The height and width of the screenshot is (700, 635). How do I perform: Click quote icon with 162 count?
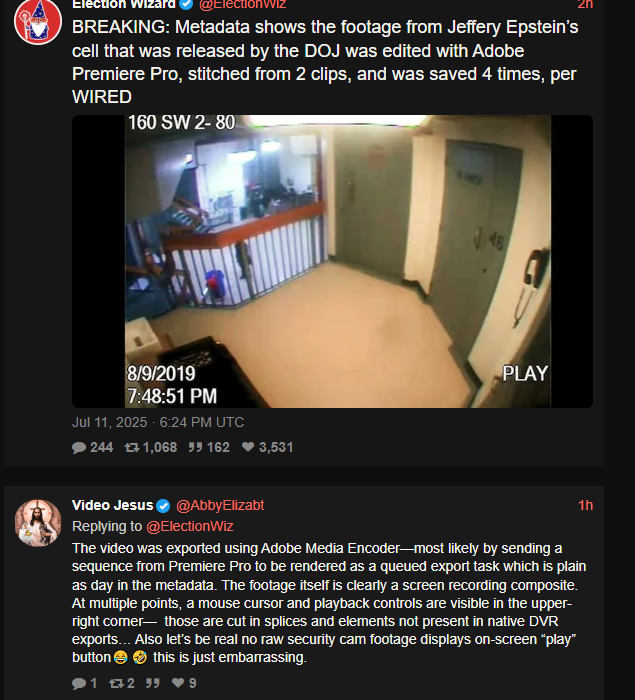[x=195, y=447]
